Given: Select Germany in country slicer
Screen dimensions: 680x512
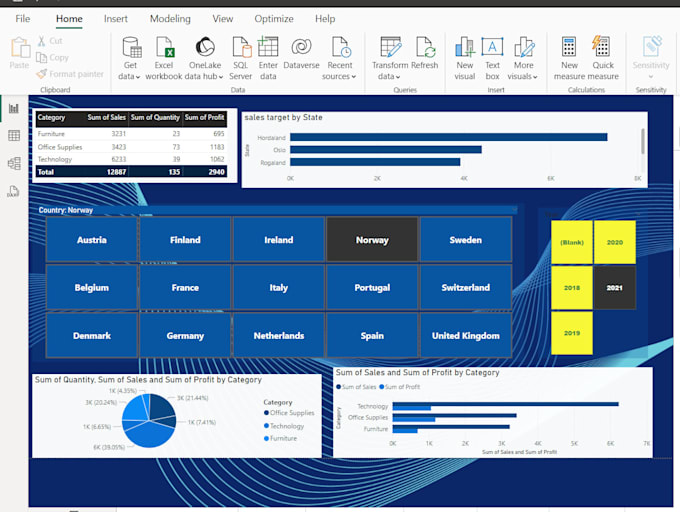Looking at the screenshot, I should pos(185,336).
